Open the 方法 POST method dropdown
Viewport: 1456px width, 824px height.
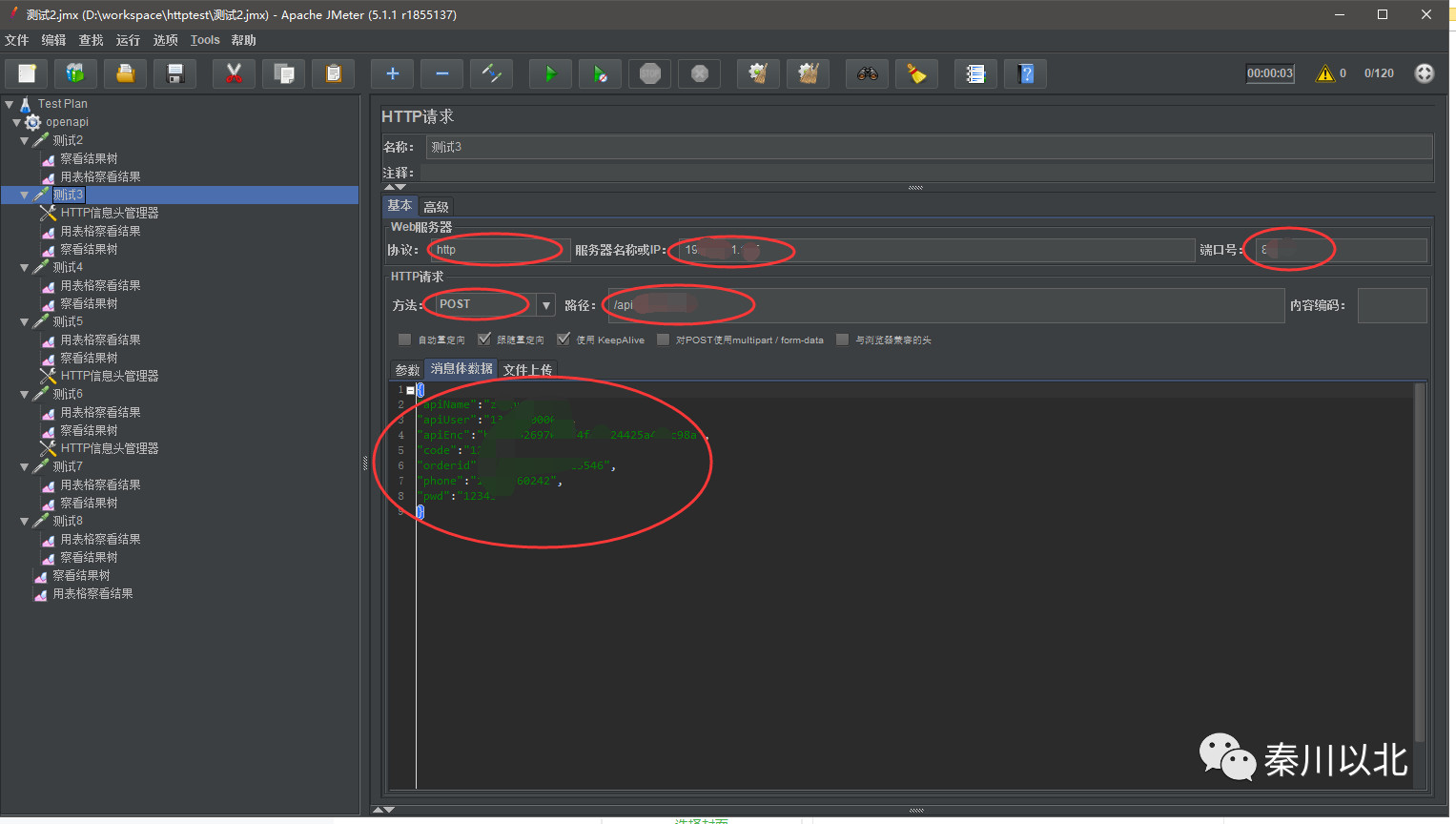click(545, 305)
